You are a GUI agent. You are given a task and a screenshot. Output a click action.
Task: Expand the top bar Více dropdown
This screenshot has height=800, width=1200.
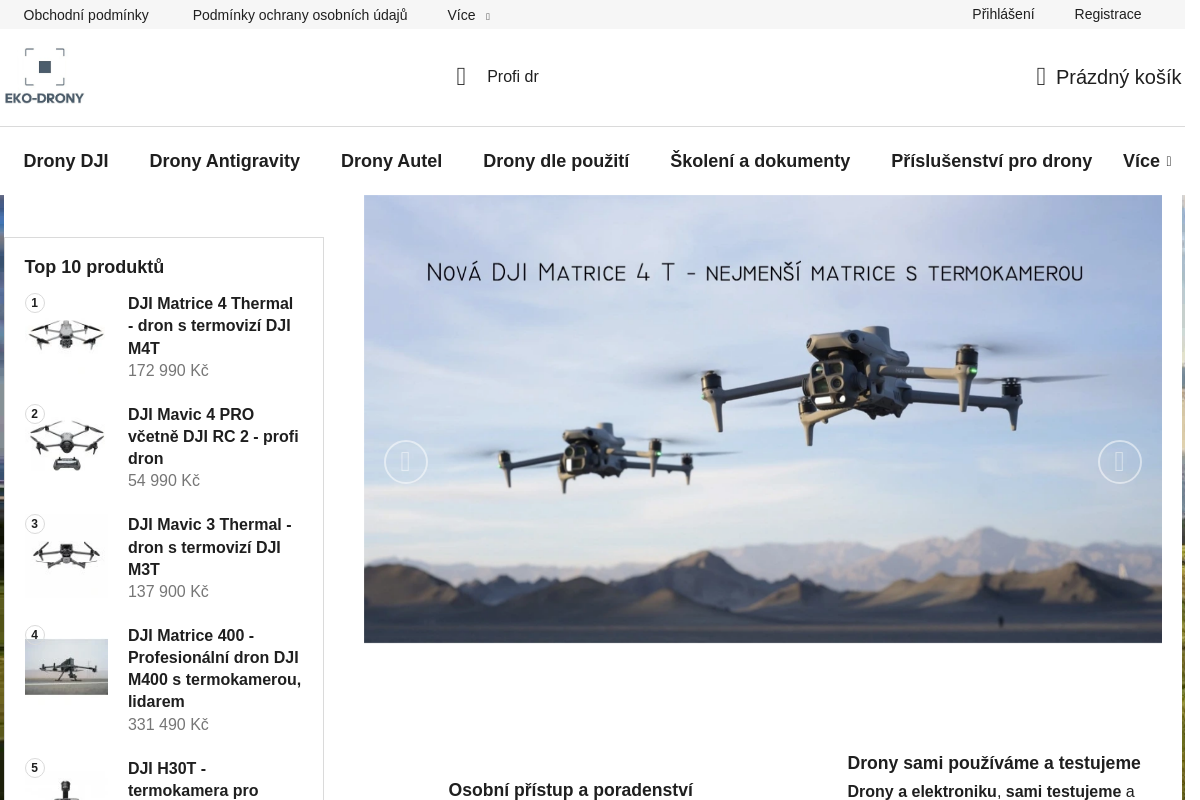(x=467, y=15)
